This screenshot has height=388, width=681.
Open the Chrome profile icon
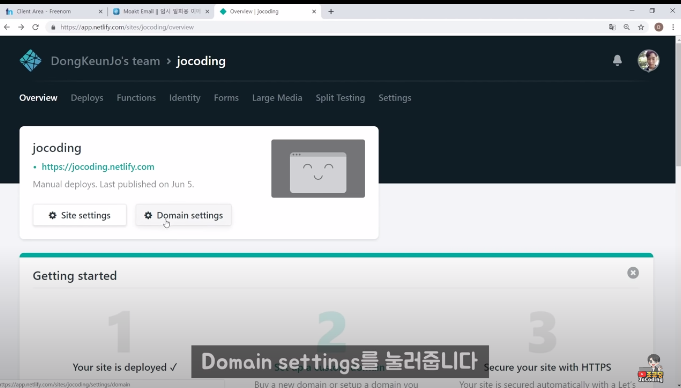tap(658, 27)
